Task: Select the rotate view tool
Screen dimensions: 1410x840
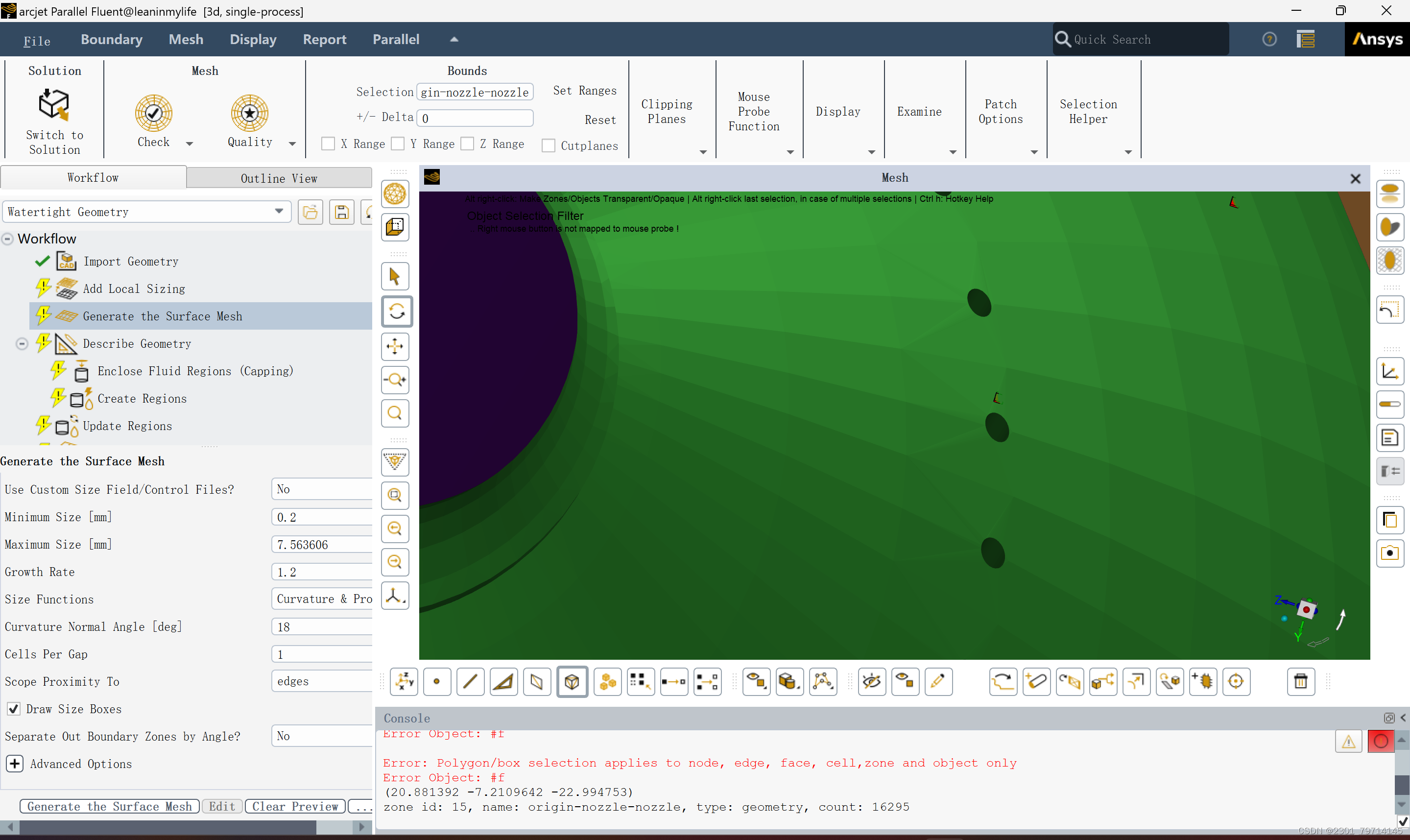Action: [396, 312]
